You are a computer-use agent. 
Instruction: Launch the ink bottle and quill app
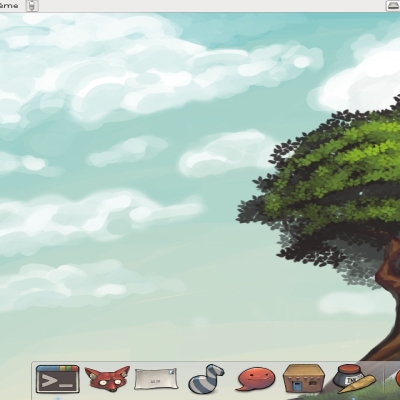[x=354, y=379]
